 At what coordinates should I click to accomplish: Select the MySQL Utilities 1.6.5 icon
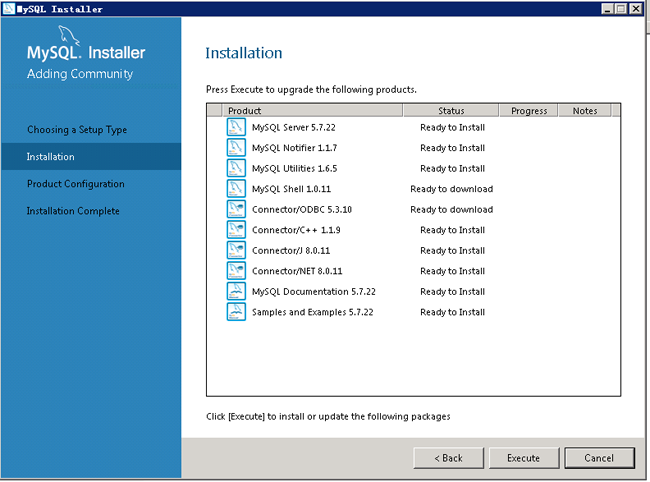click(x=236, y=168)
